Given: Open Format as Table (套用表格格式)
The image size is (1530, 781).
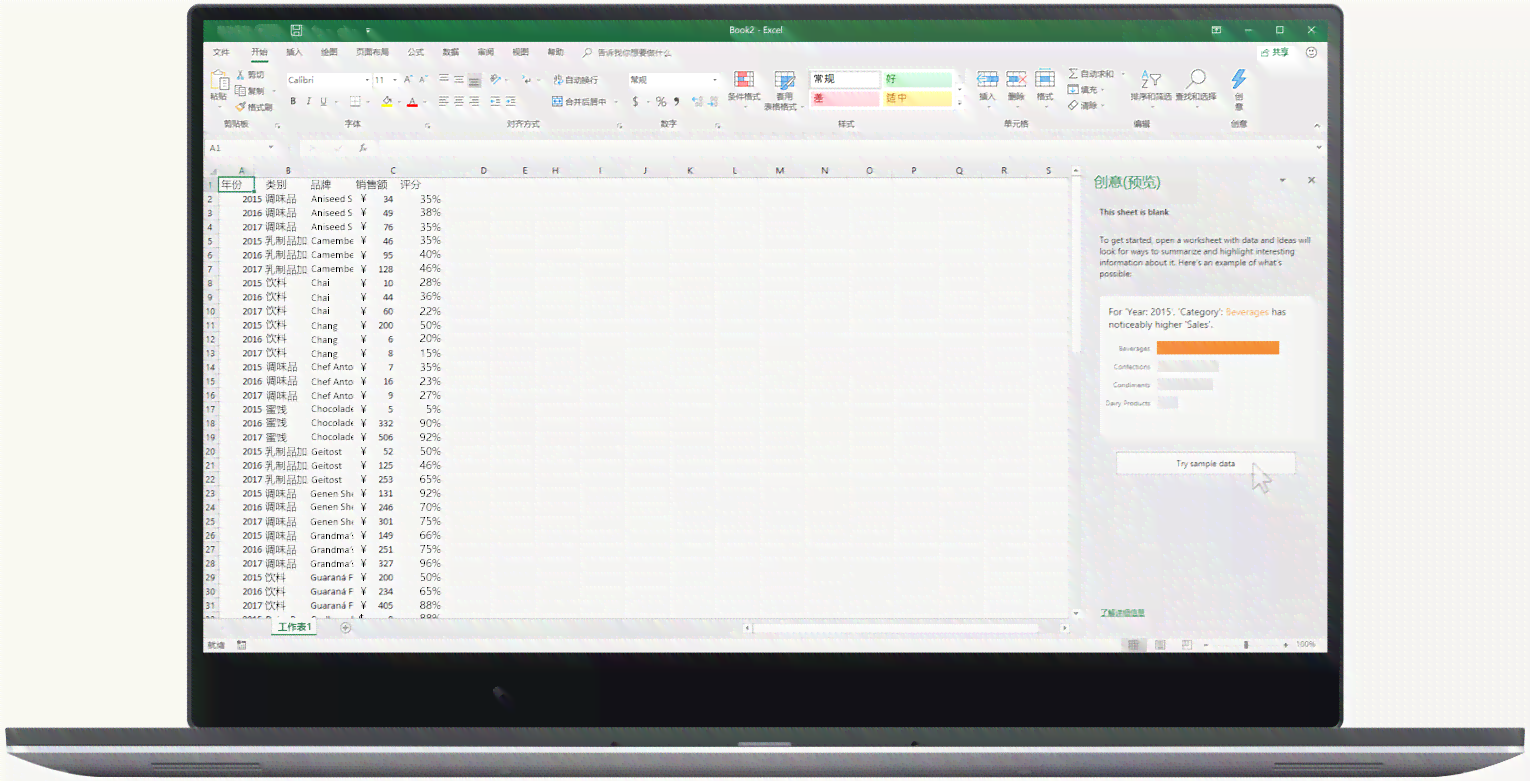Looking at the screenshot, I should click(784, 90).
